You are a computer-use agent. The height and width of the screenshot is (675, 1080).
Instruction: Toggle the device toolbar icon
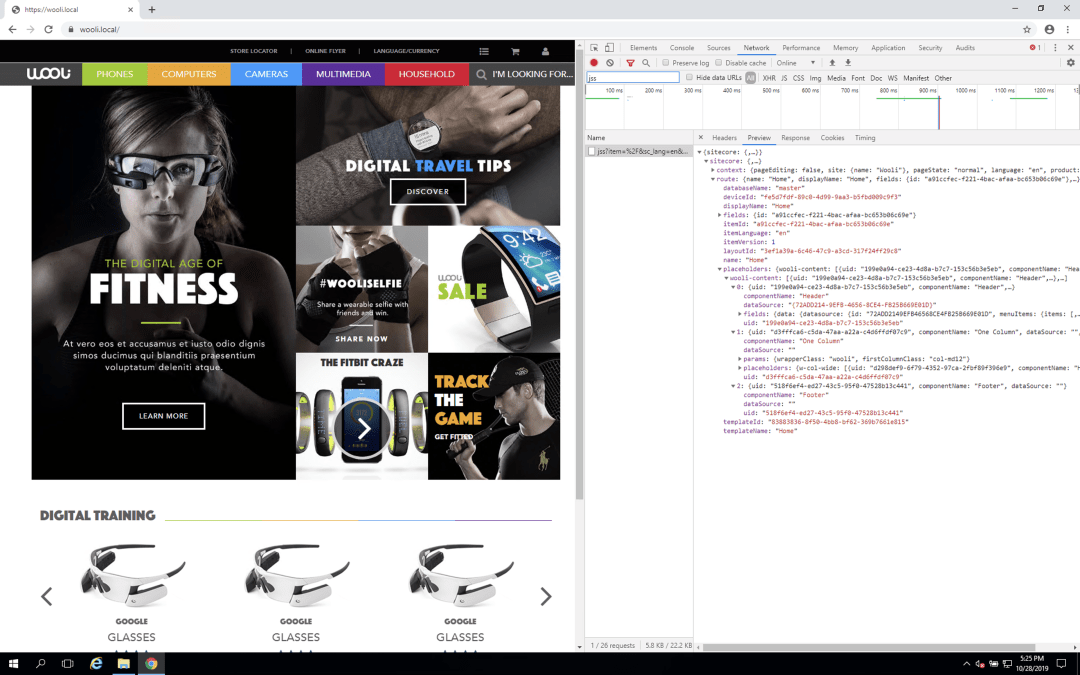tap(610, 48)
